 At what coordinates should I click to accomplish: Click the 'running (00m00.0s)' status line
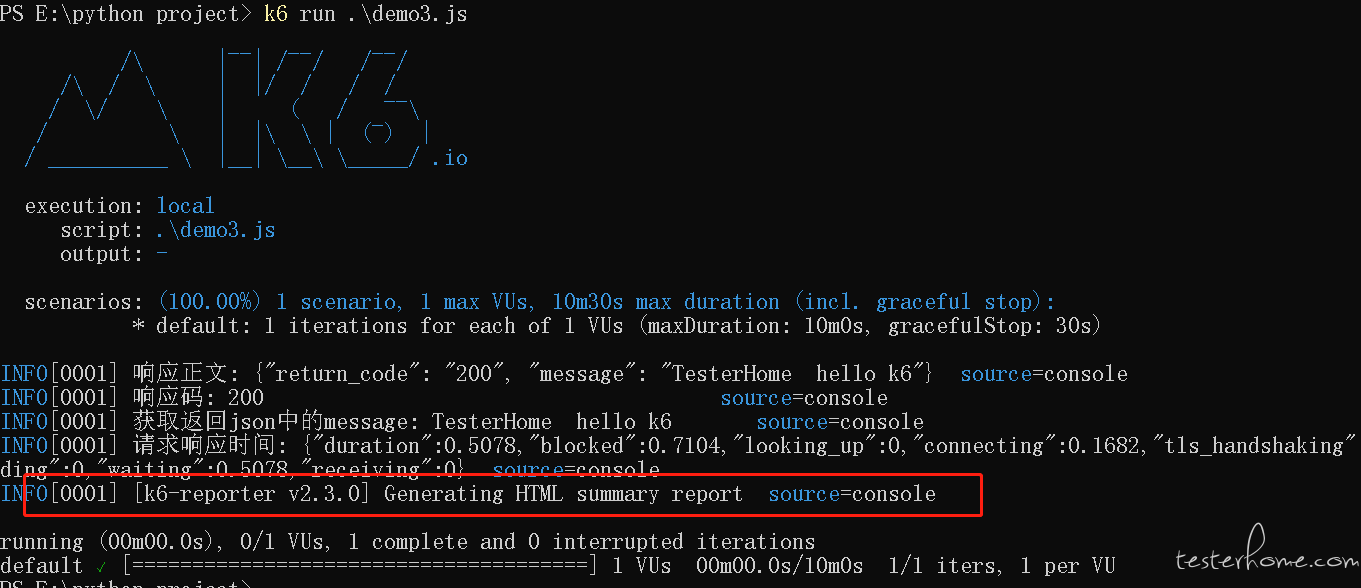[408, 542]
